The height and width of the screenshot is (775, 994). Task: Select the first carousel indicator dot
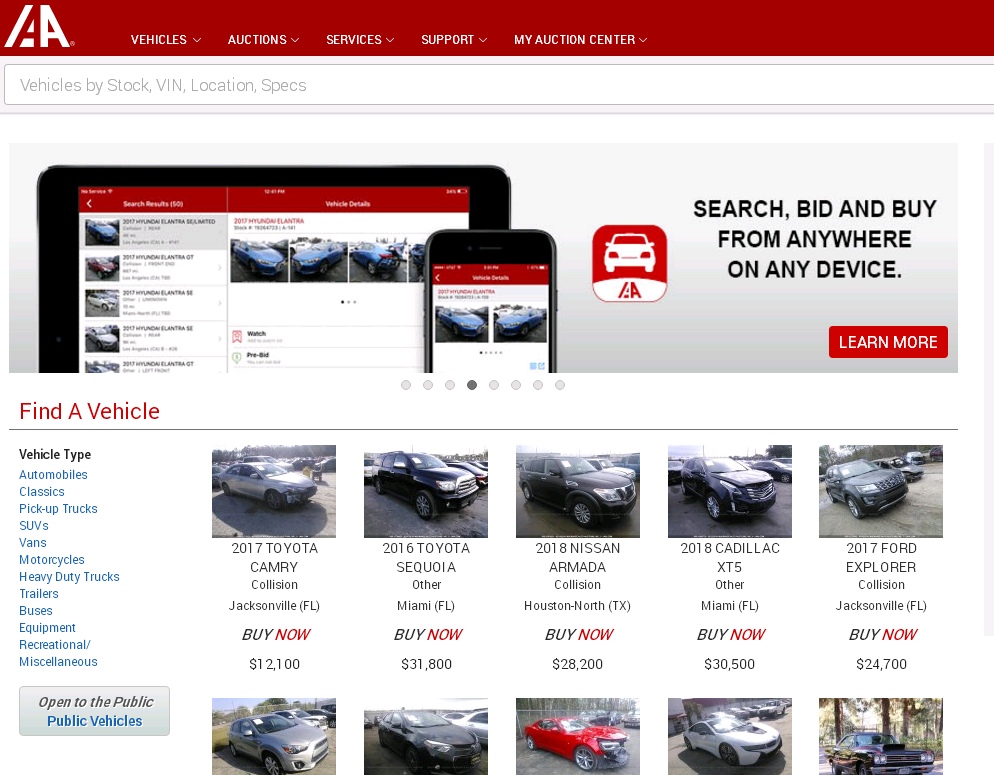pos(406,385)
